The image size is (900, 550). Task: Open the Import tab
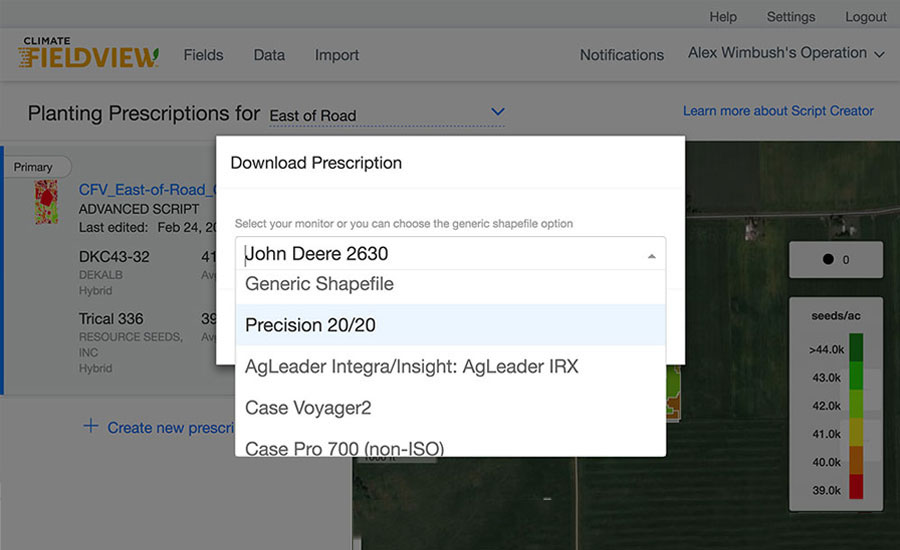coord(336,55)
